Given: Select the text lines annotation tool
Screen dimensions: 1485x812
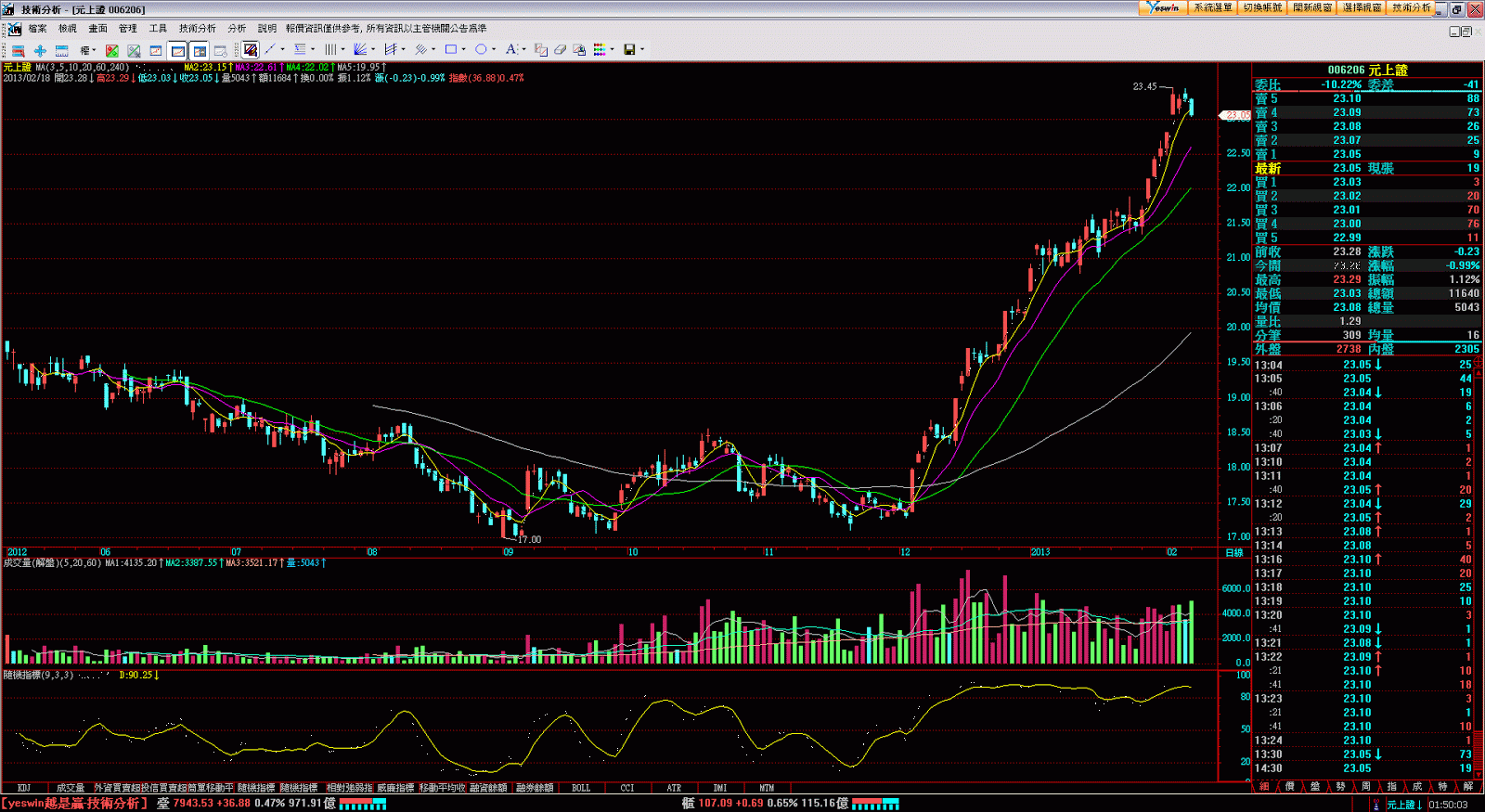Looking at the screenshot, I should pyautogui.click(x=300, y=49).
